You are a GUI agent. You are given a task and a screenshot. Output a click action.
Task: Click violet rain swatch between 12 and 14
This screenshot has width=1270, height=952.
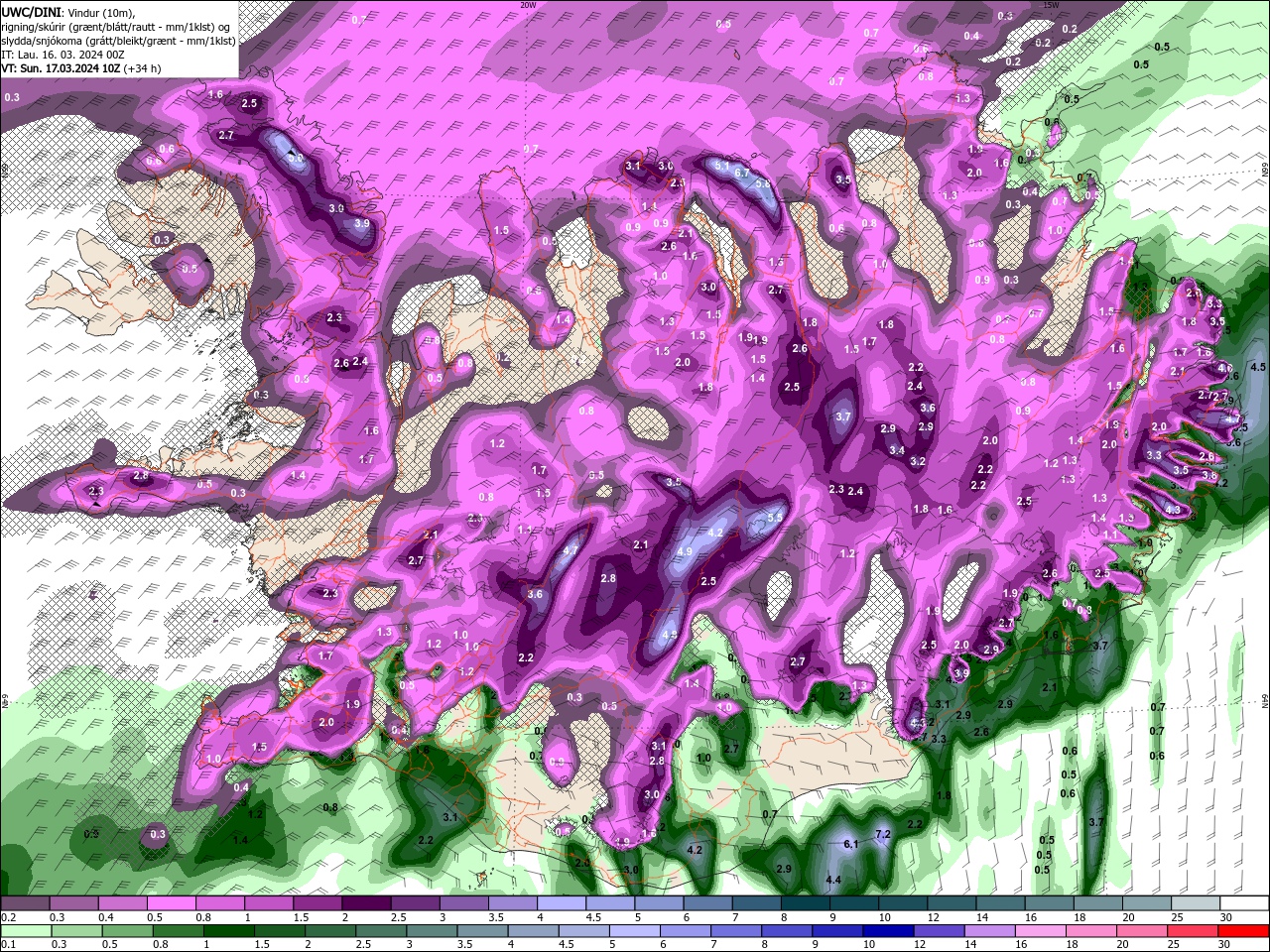point(941,931)
